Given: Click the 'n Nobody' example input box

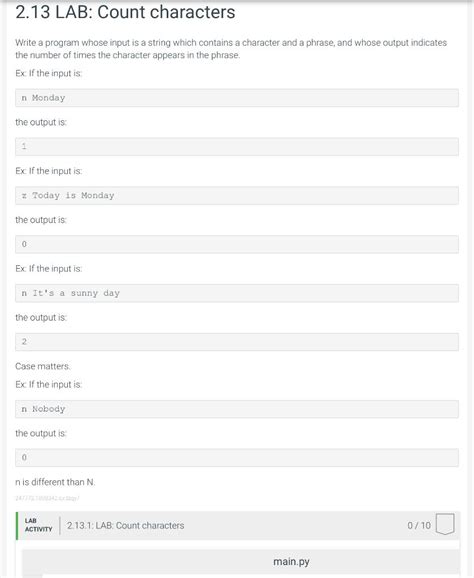Looking at the screenshot, I should point(237,409).
